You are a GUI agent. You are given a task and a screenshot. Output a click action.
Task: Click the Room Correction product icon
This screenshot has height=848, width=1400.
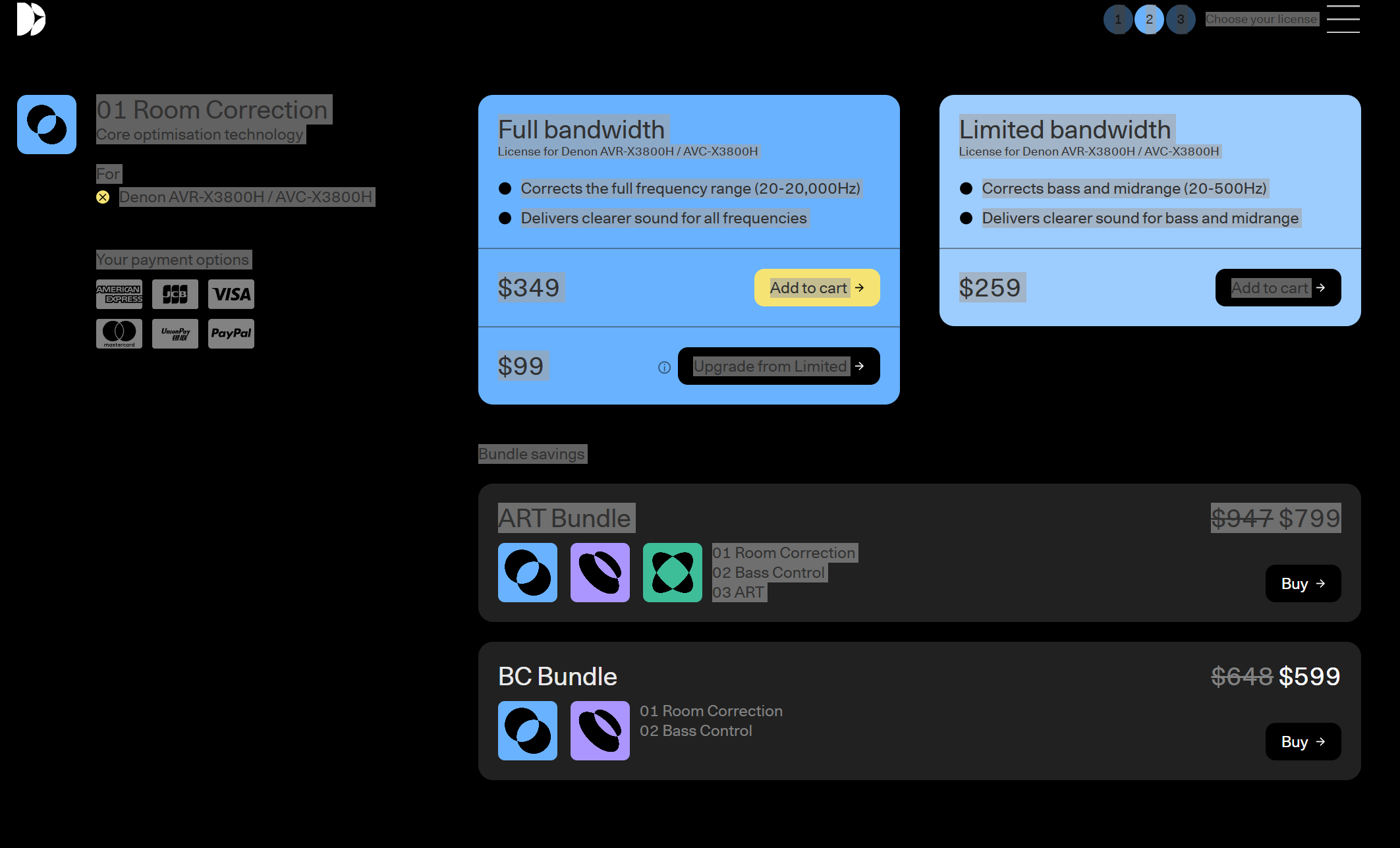coord(47,125)
